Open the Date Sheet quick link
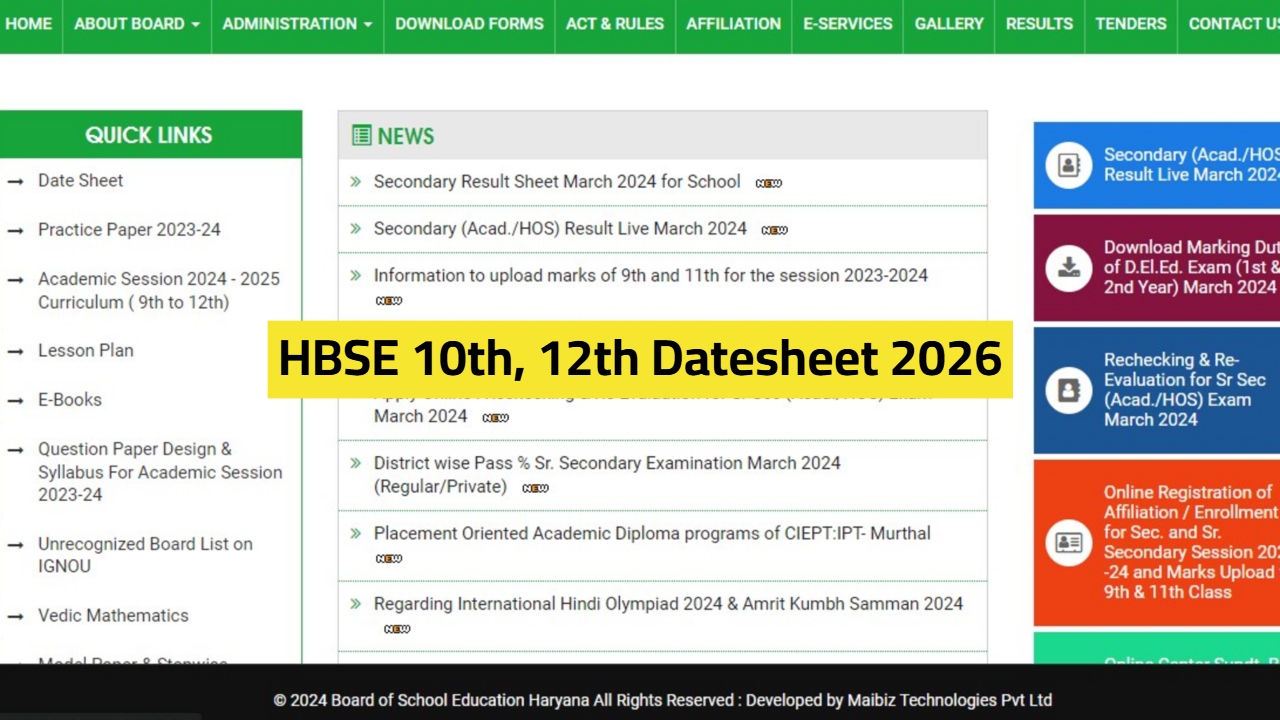The image size is (1280, 720). click(80, 181)
